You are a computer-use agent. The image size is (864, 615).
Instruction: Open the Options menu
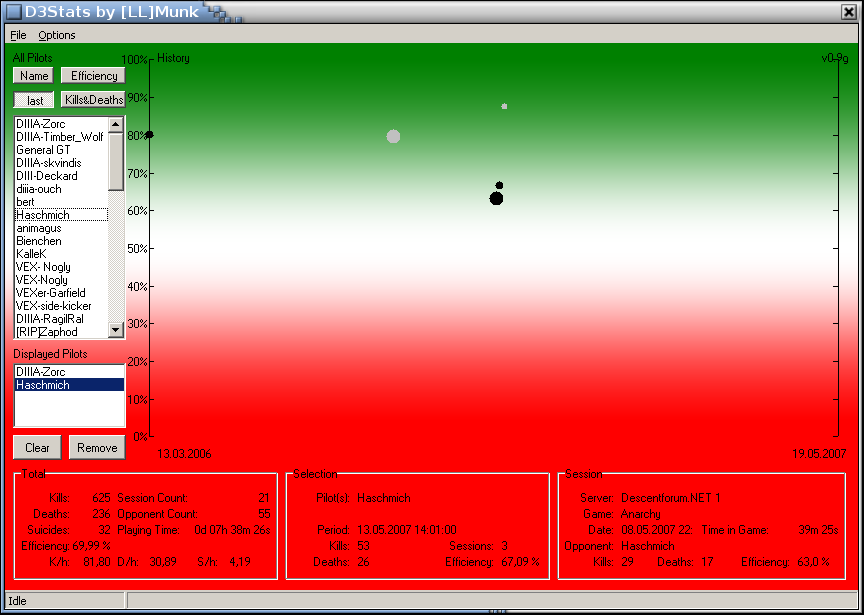coord(57,35)
